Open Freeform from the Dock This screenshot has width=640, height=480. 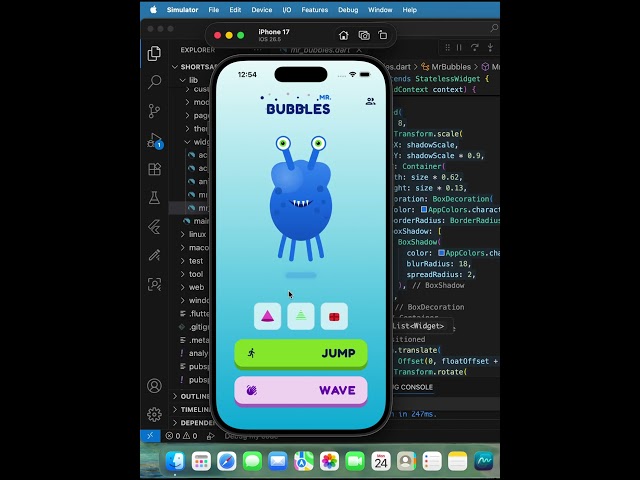coord(483,462)
